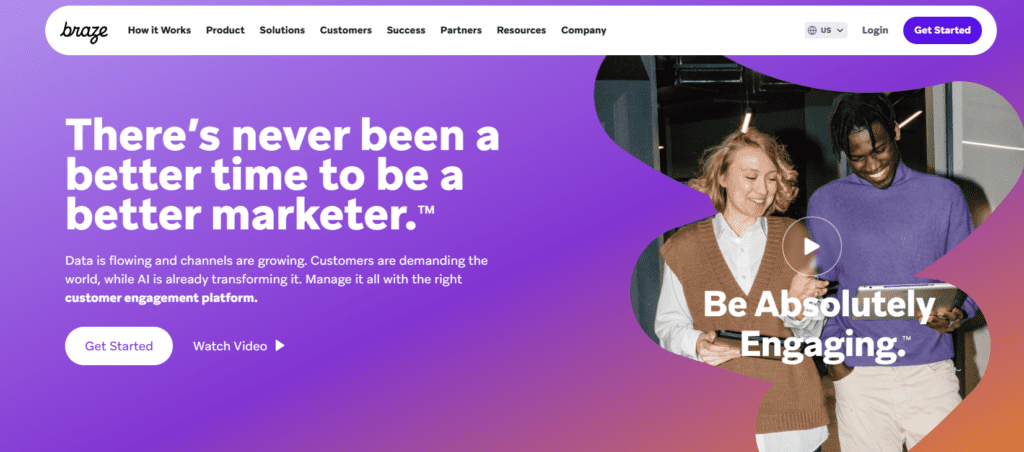This screenshot has width=1024, height=452.
Task: Open the Product menu
Action: pos(225,30)
